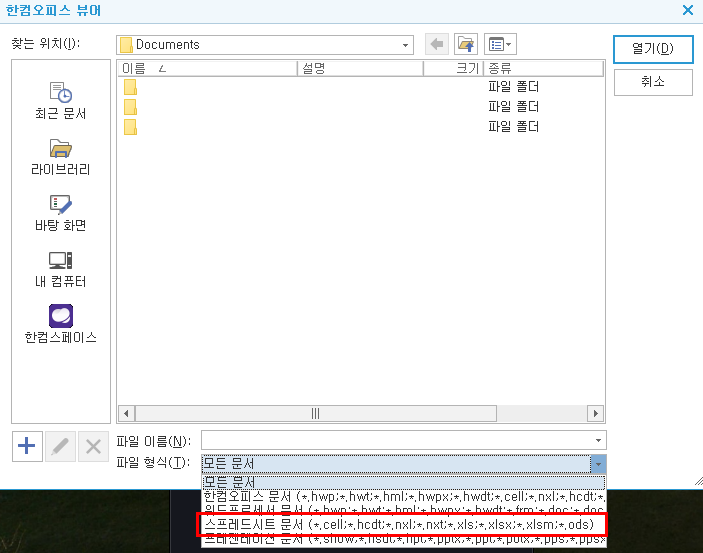Close the 한컴오피스 뷰어 dialog
This screenshot has width=703, height=553.
pyautogui.click(x=688, y=10)
